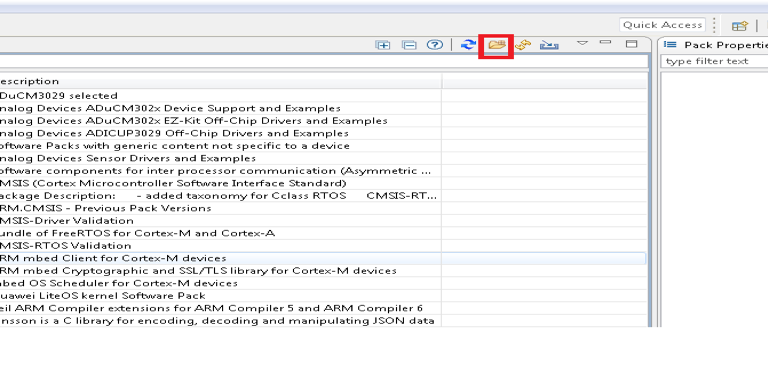Image resolution: width=768 pixels, height=377 pixels.
Task: Select 'ADuCM302x EZ-Kit Off-Chip Drivers' row
Action: pos(323,120)
